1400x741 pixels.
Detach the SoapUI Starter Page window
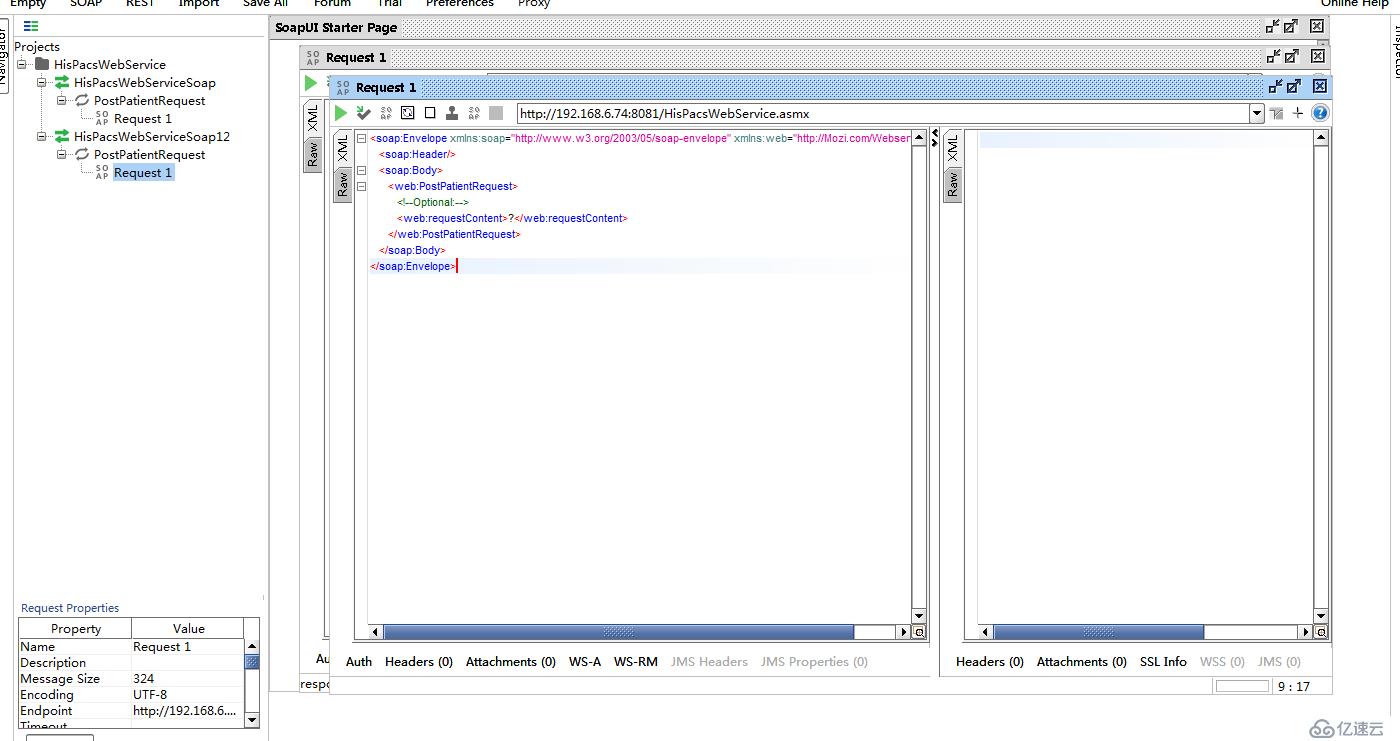pos(1273,27)
